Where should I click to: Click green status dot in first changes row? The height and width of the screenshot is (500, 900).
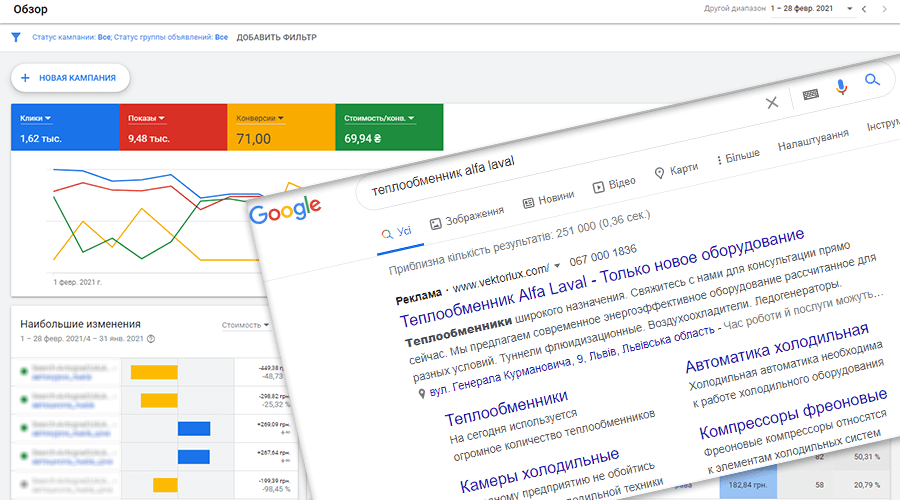point(24,371)
